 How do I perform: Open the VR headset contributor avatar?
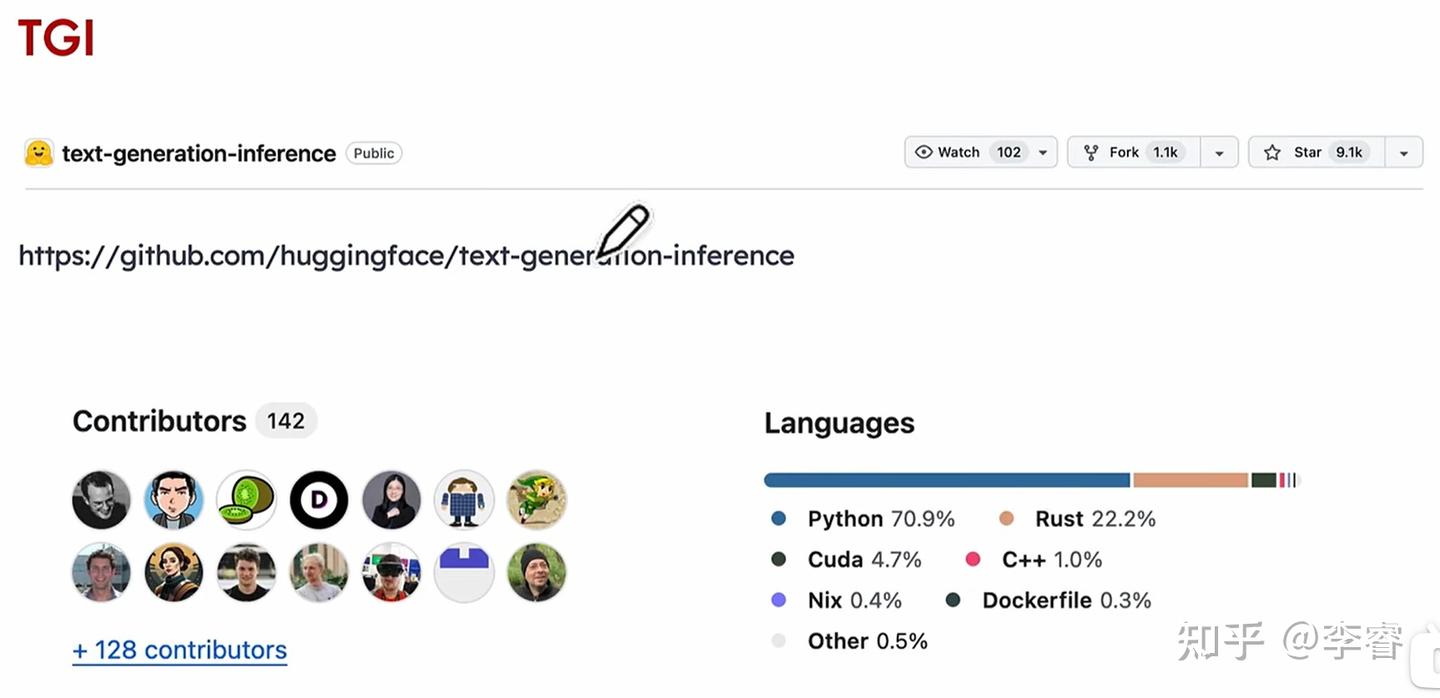pos(391,573)
